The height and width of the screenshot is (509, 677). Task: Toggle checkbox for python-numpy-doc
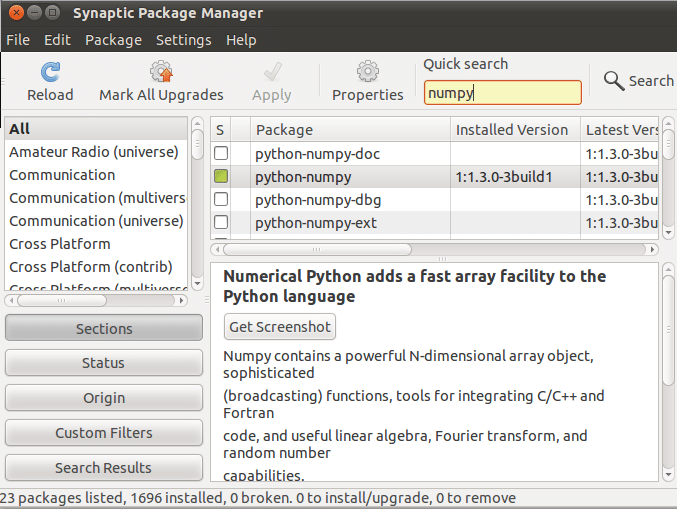(x=221, y=154)
